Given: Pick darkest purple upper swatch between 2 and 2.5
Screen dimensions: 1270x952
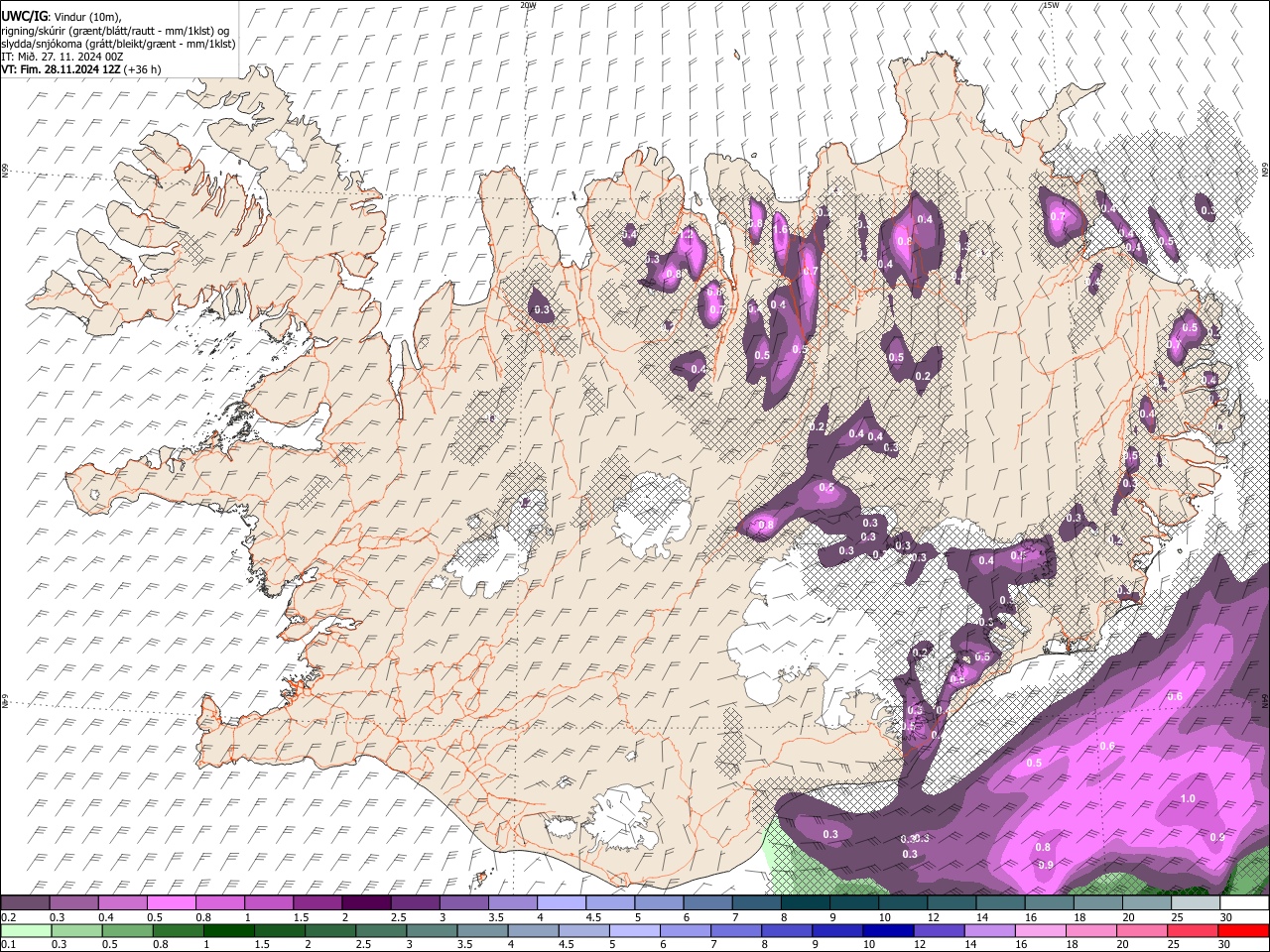Looking at the screenshot, I should (x=366, y=902).
